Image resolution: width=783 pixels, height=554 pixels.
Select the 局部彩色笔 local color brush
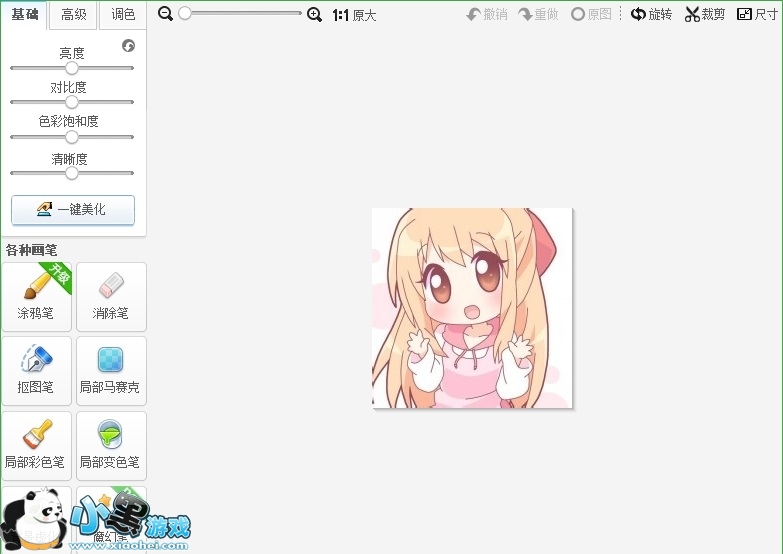(x=37, y=446)
